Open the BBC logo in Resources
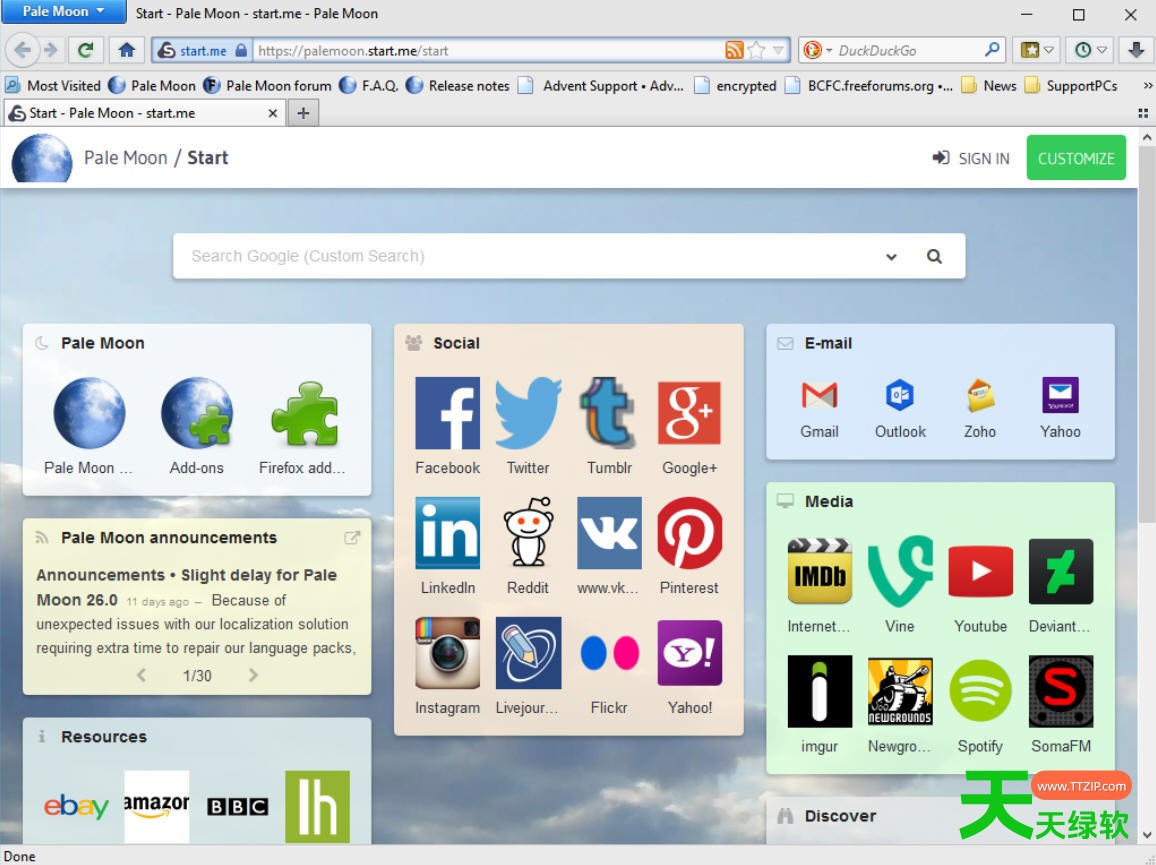Viewport: 1156px width, 865px height. tap(237, 806)
